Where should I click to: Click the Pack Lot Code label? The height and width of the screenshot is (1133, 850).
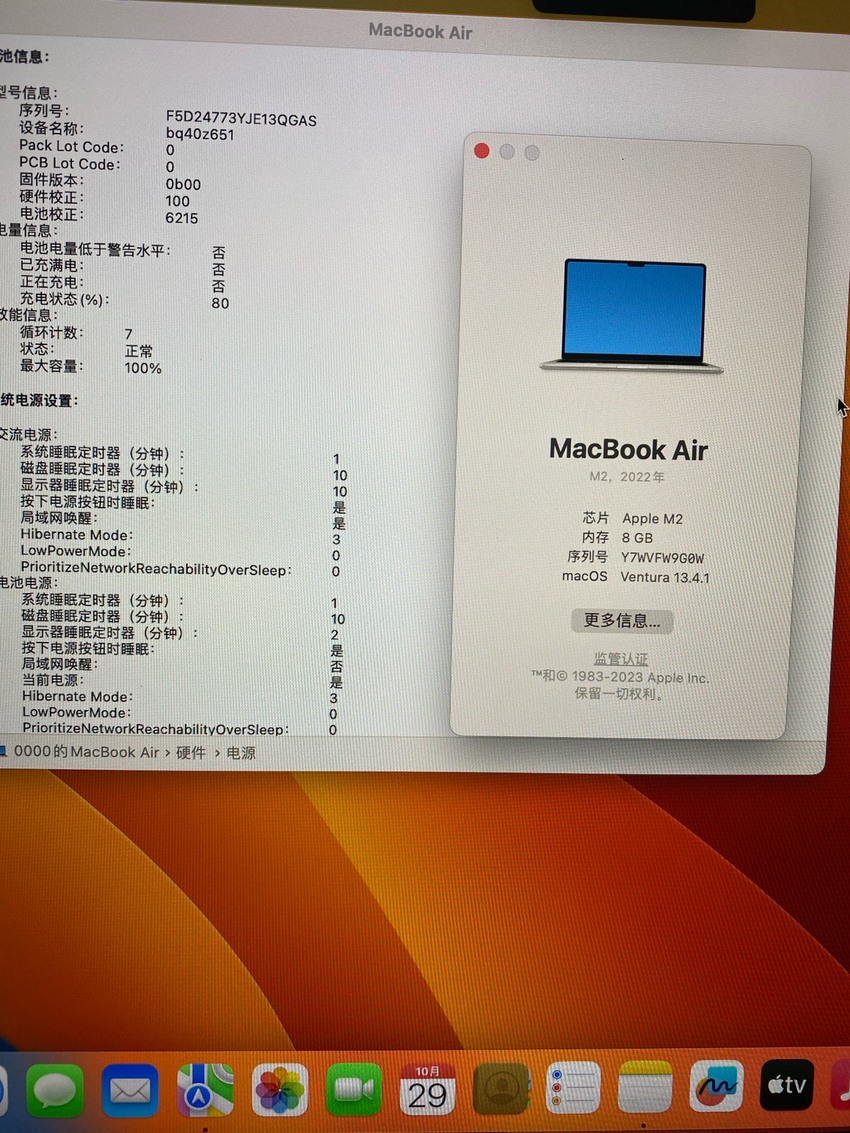pyautogui.click(x=71, y=147)
